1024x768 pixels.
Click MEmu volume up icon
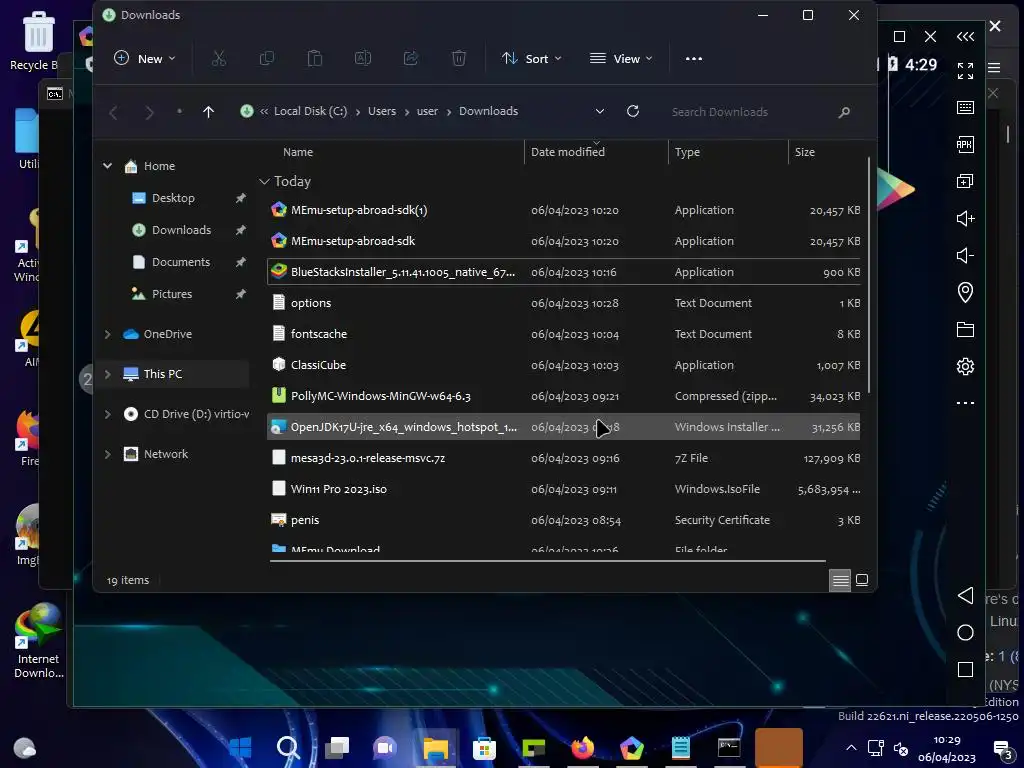click(965, 218)
